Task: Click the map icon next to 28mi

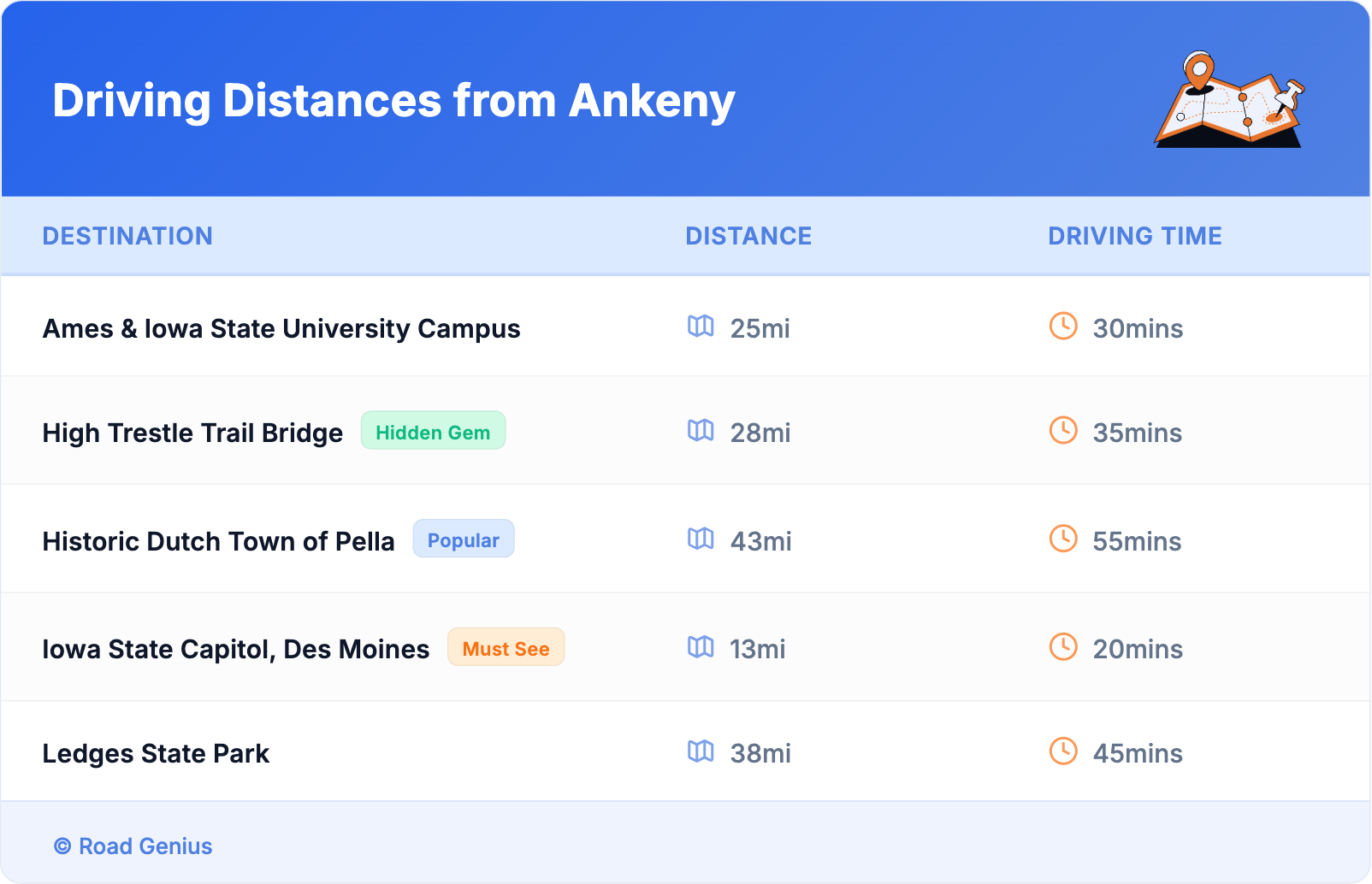Action: pos(701,431)
